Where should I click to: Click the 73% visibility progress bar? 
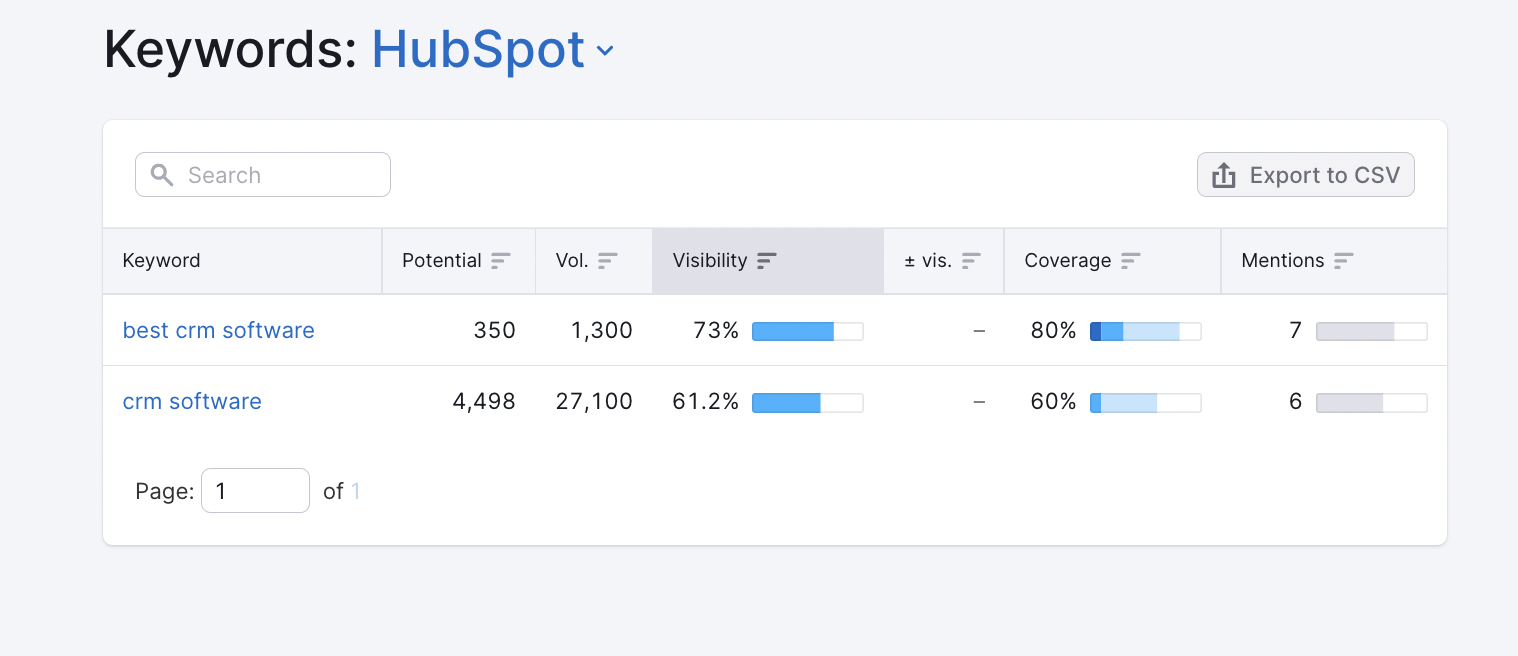point(807,331)
